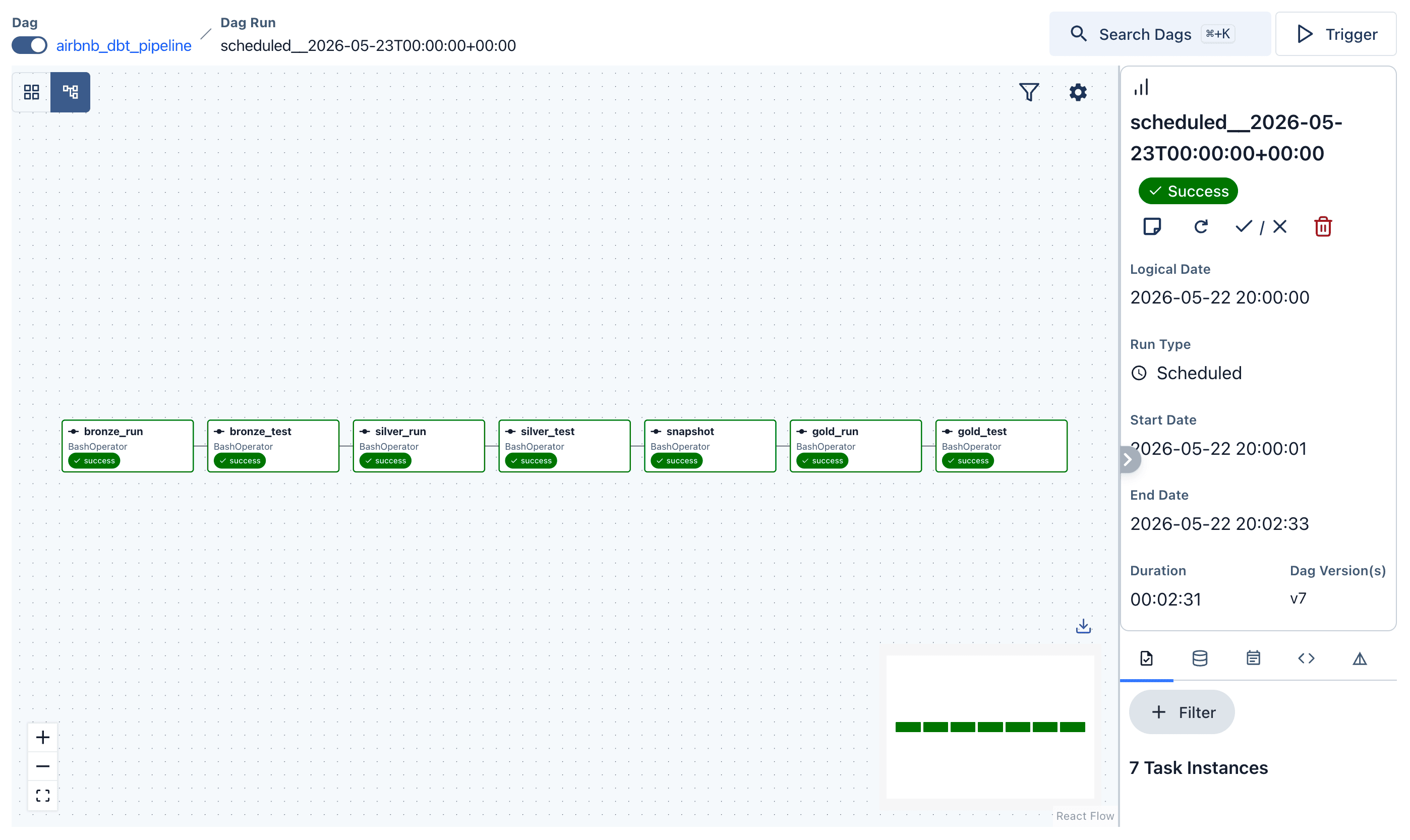Click the End Date value 2026-05-22 20:02:33
This screenshot has width=1410, height=840.
tap(1220, 524)
